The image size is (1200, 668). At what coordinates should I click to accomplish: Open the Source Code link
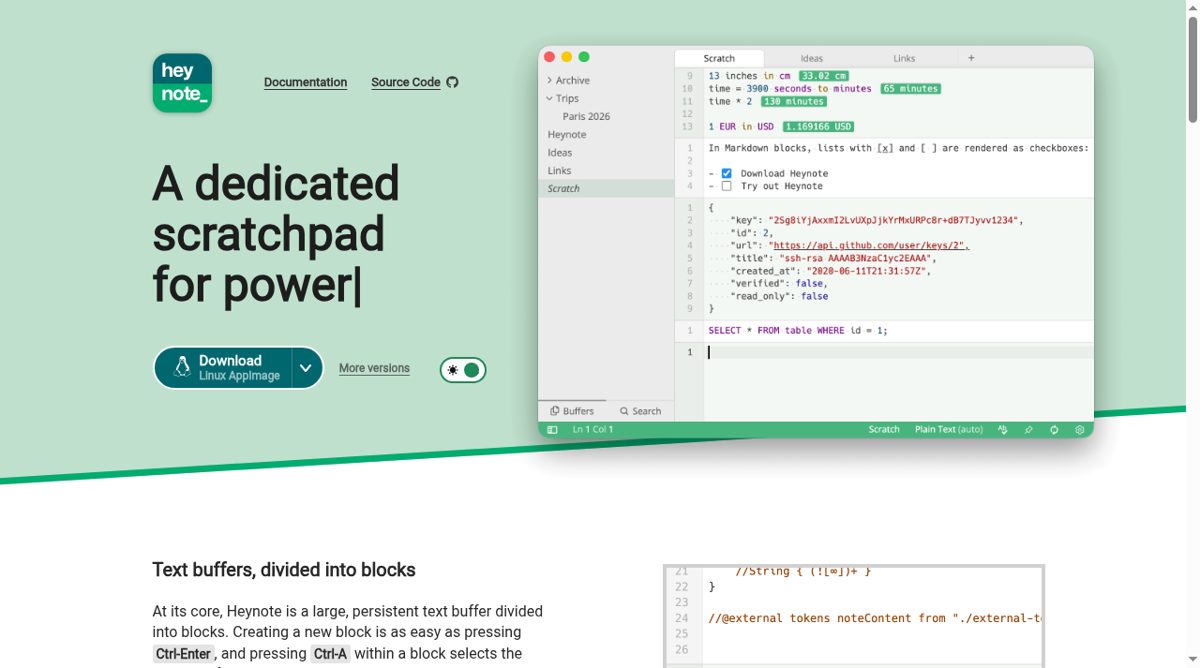point(406,82)
